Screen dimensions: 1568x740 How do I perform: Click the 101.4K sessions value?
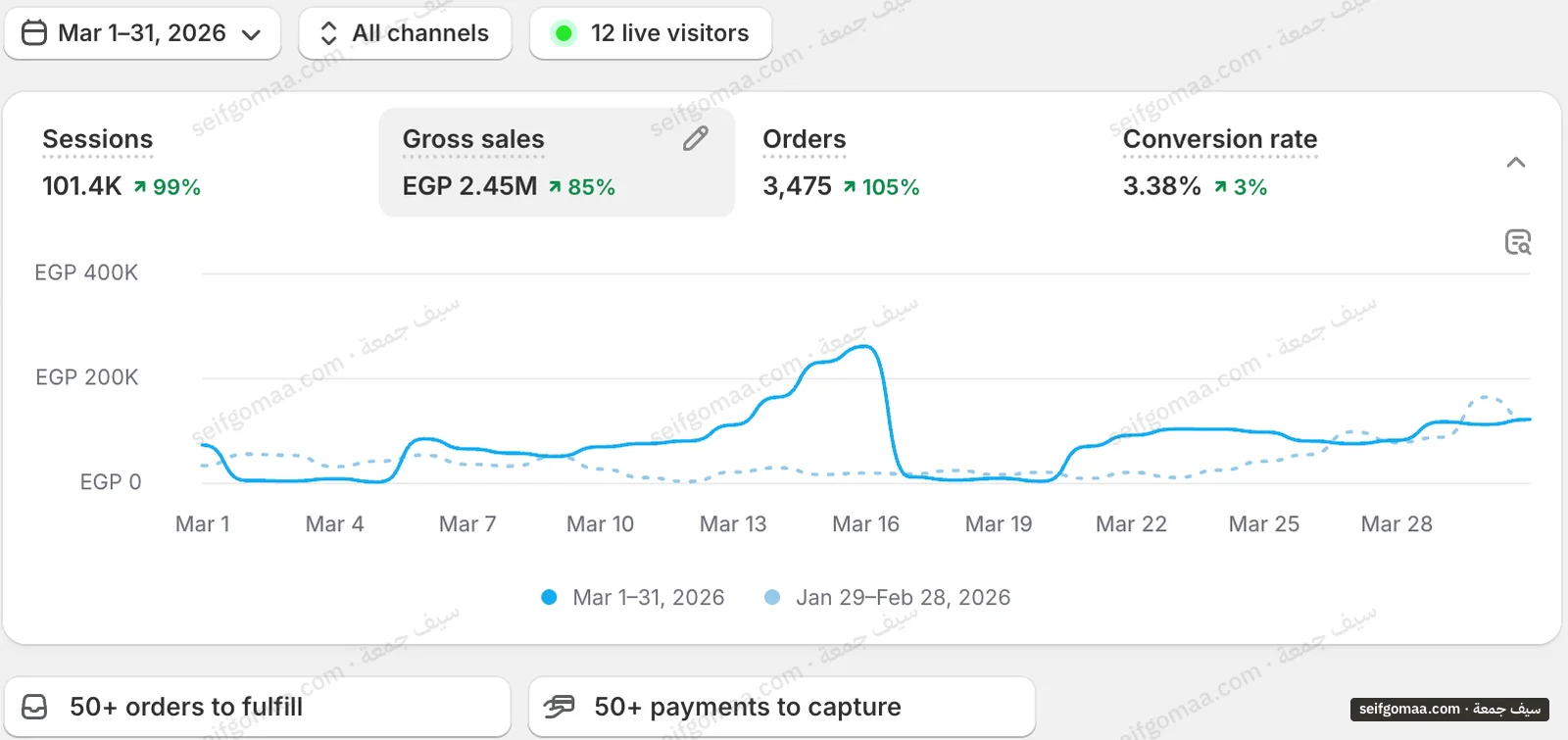(x=82, y=186)
